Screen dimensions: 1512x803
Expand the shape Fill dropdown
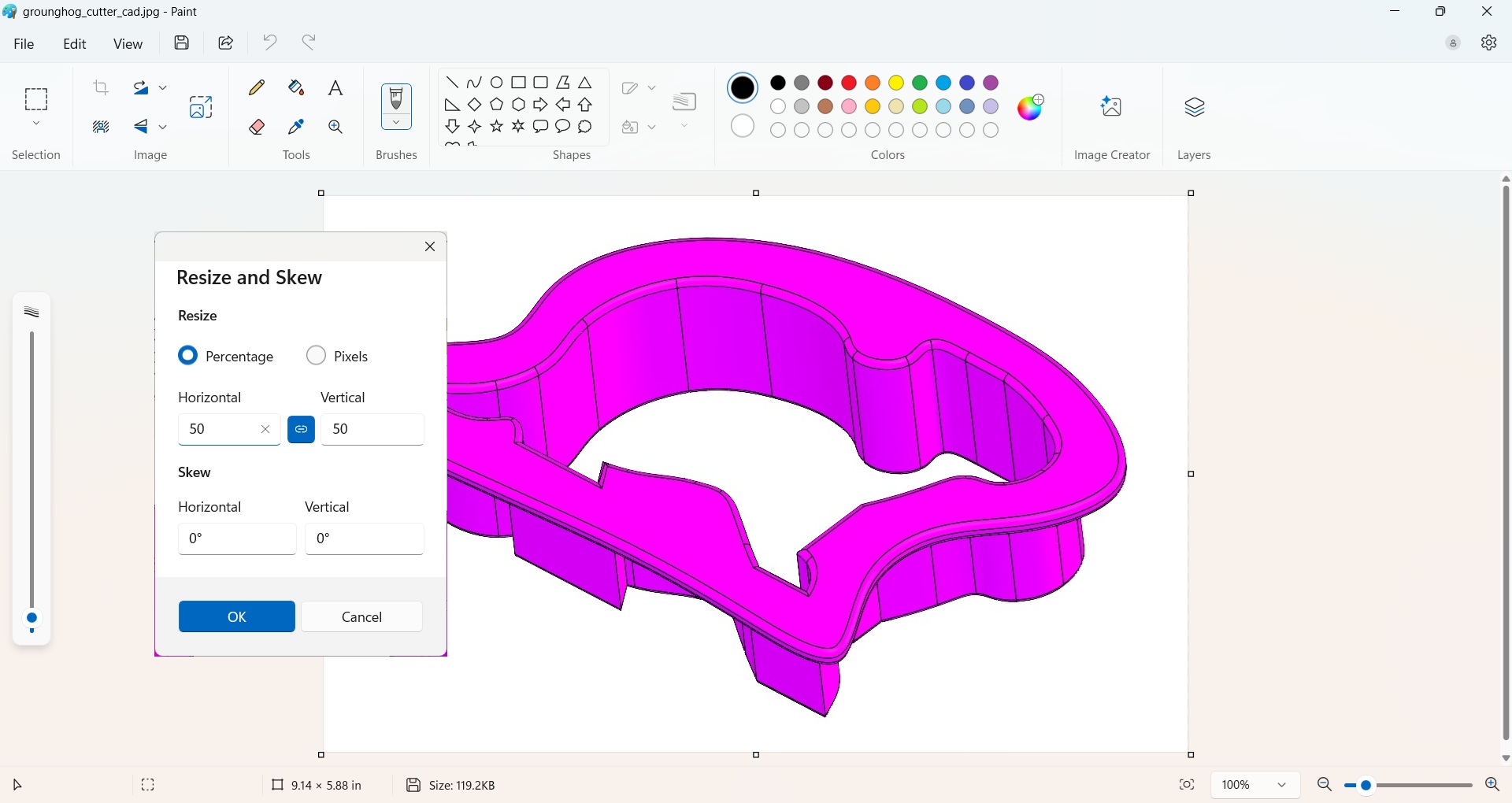651,127
